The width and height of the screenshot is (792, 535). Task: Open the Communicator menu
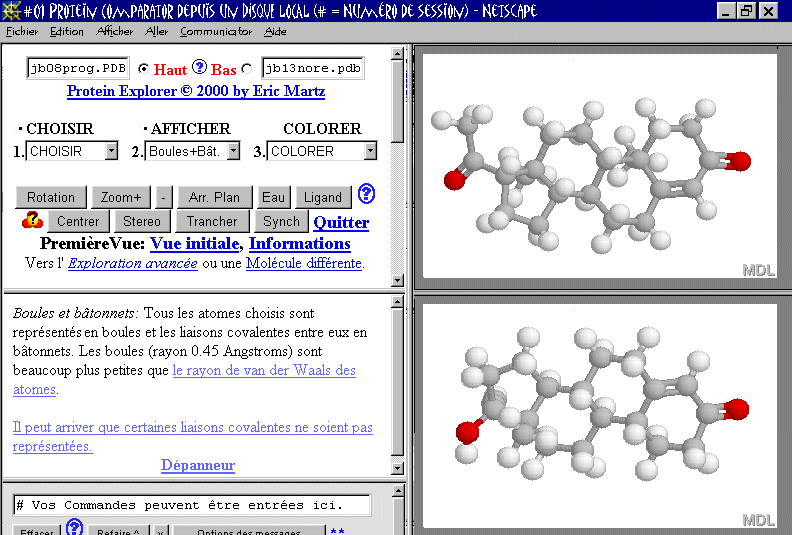coord(216,31)
